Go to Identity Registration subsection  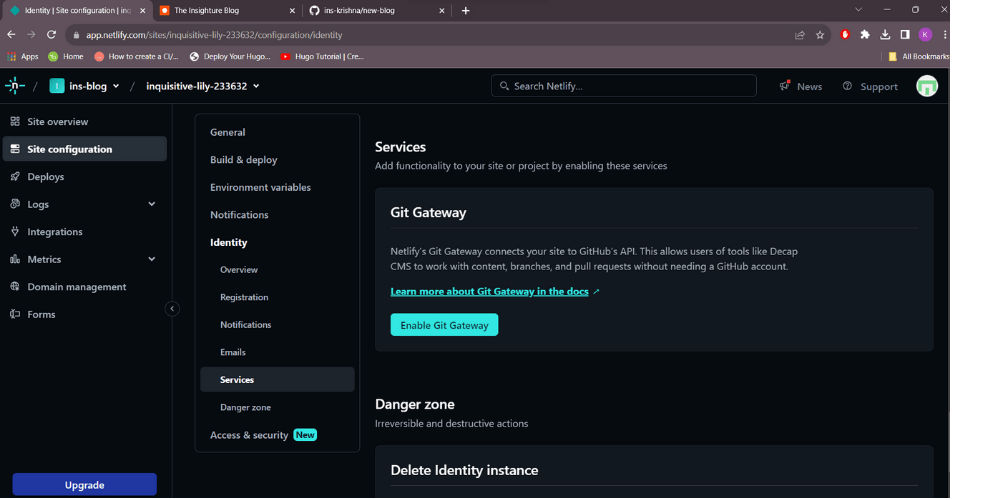tap(244, 297)
